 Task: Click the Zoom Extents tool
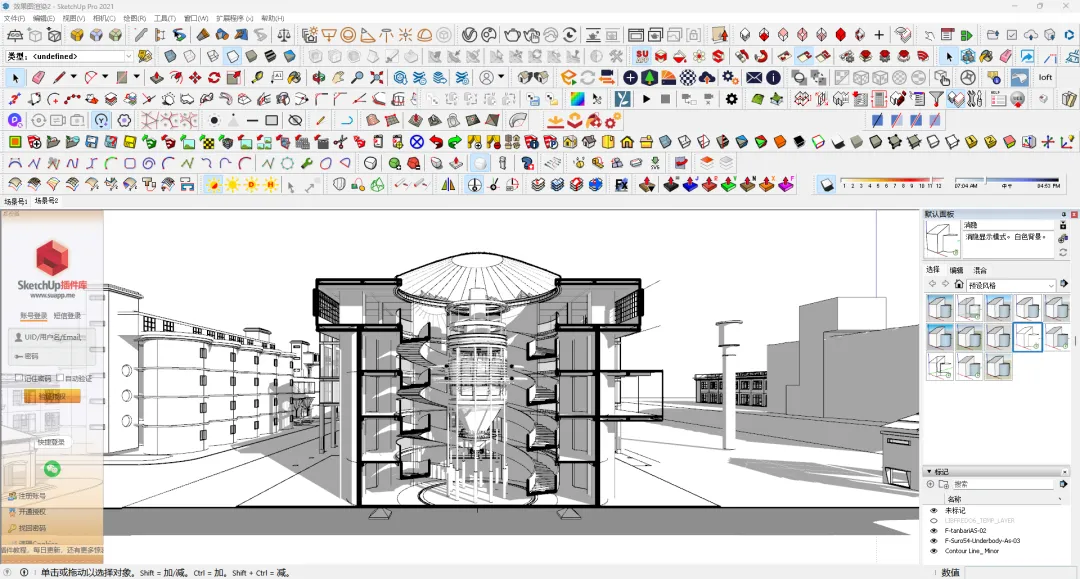[377, 78]
